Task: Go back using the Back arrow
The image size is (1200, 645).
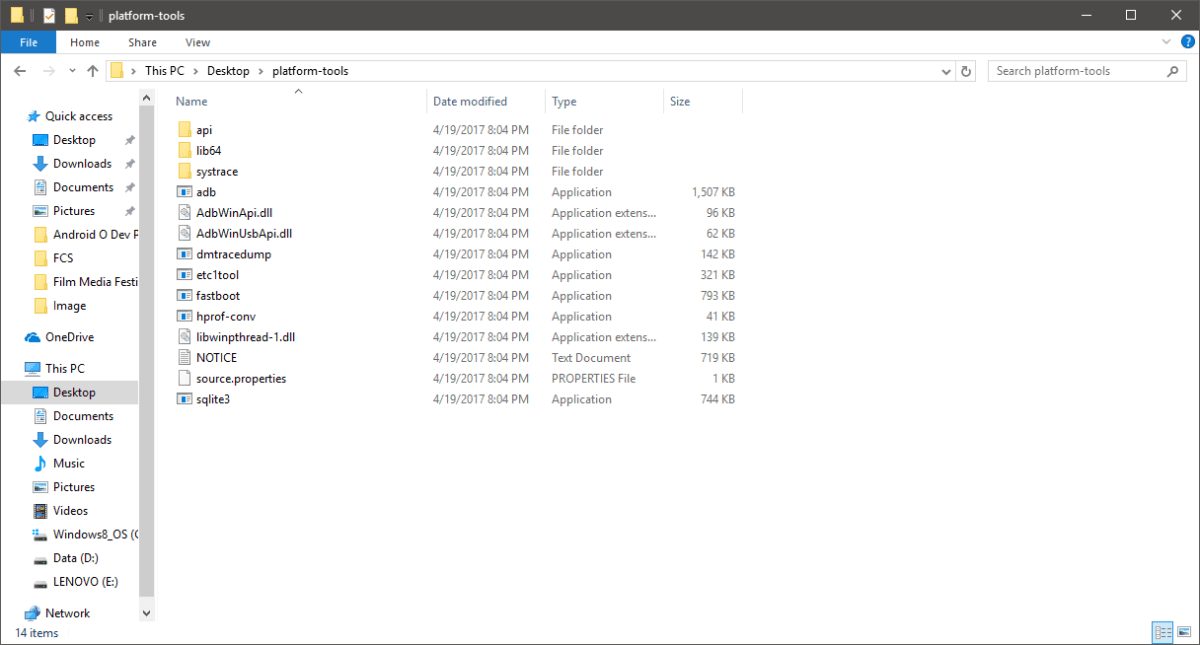Action: click(x=20, y=71)
